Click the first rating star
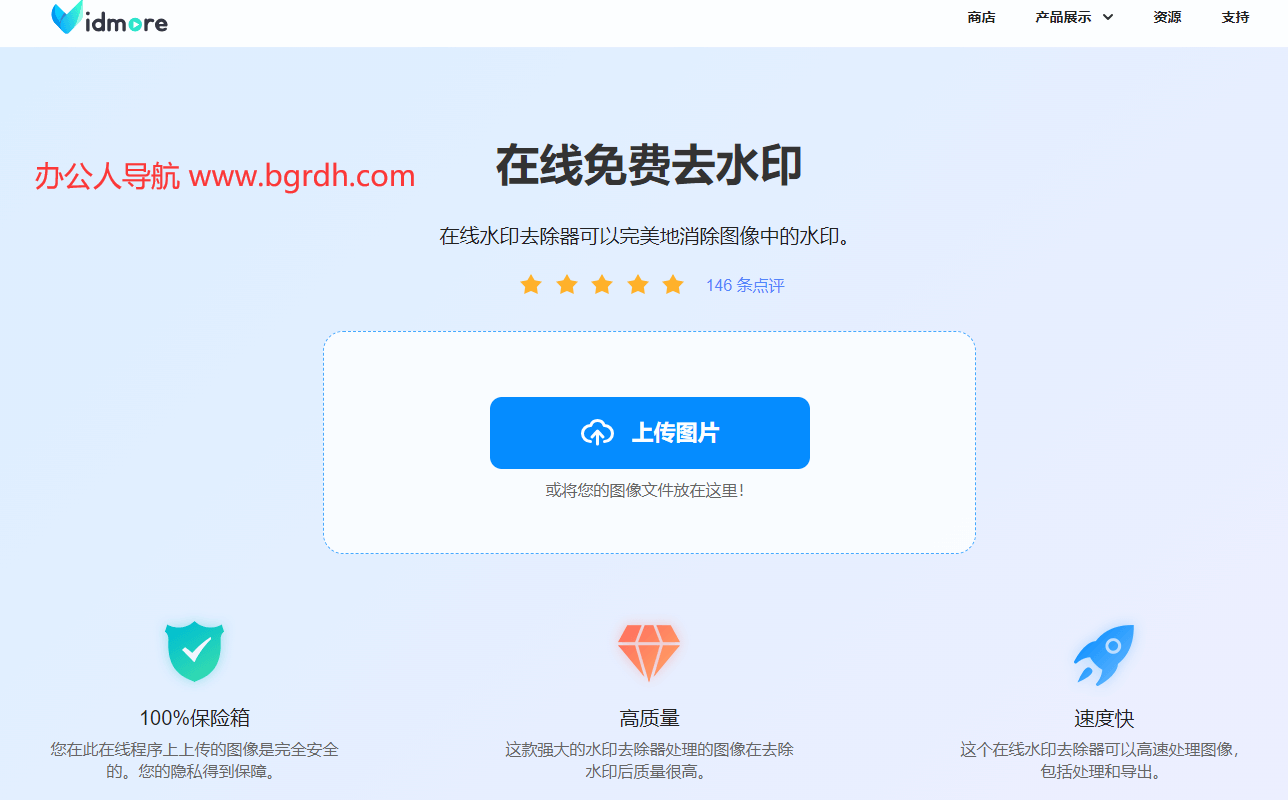Viewport: 1288px width, 800px height. (531, 285)
